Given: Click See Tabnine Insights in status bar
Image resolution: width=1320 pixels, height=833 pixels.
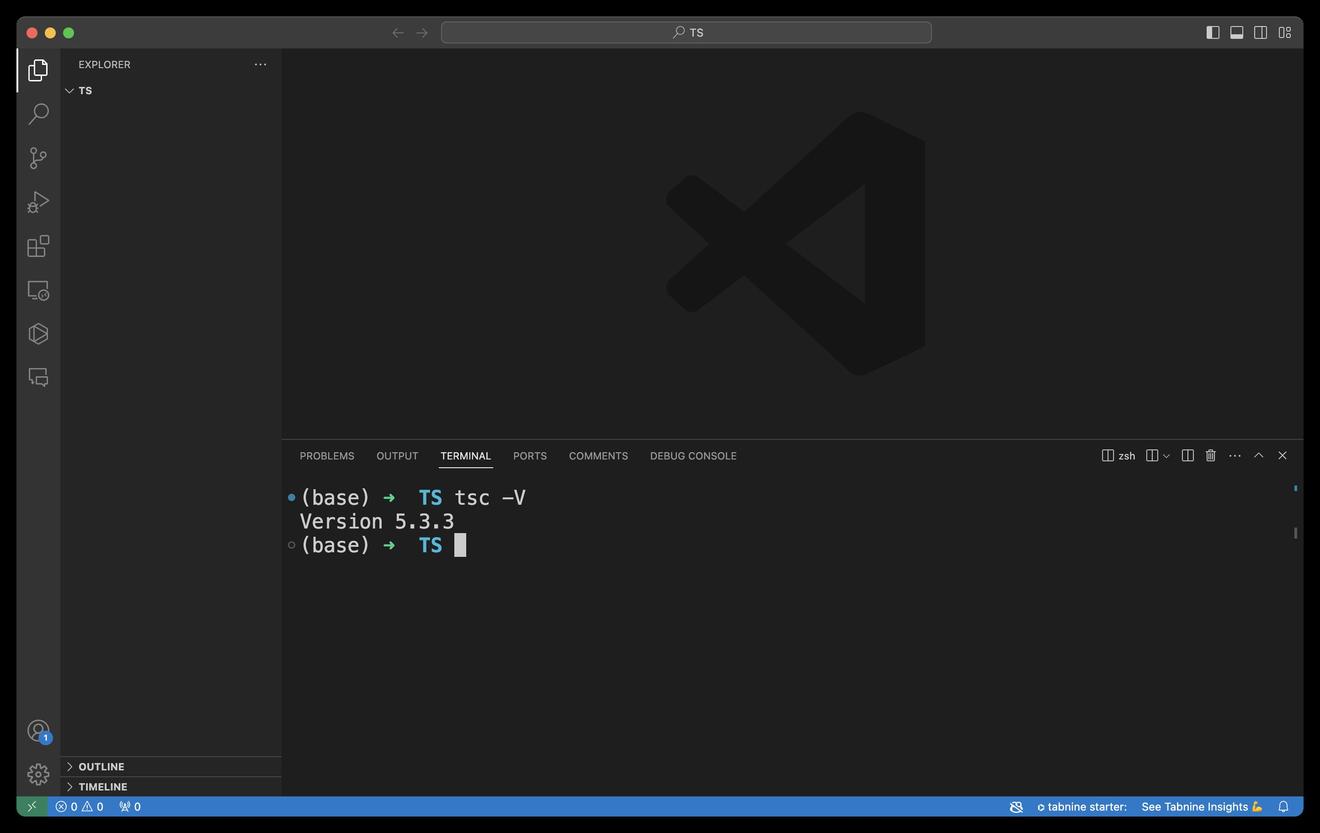Looking at the screenshot, I should point(1202,807).
